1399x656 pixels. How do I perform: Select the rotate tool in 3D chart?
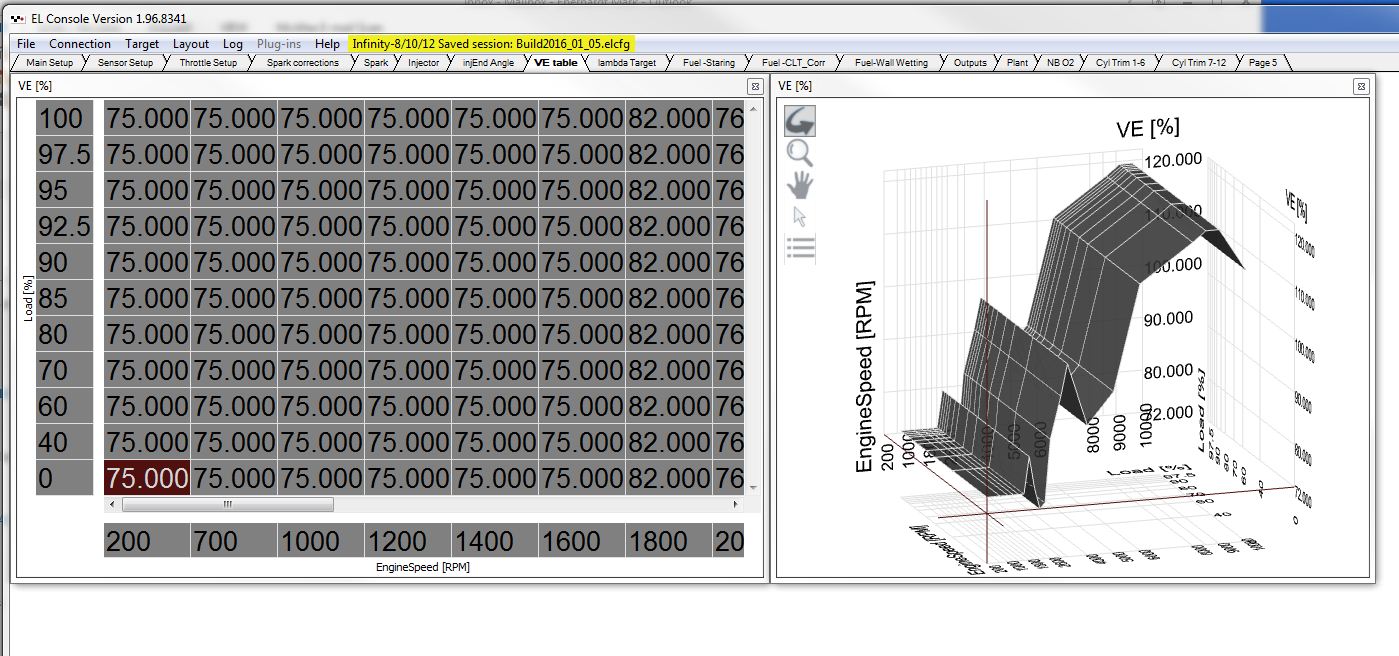point(800,121)
